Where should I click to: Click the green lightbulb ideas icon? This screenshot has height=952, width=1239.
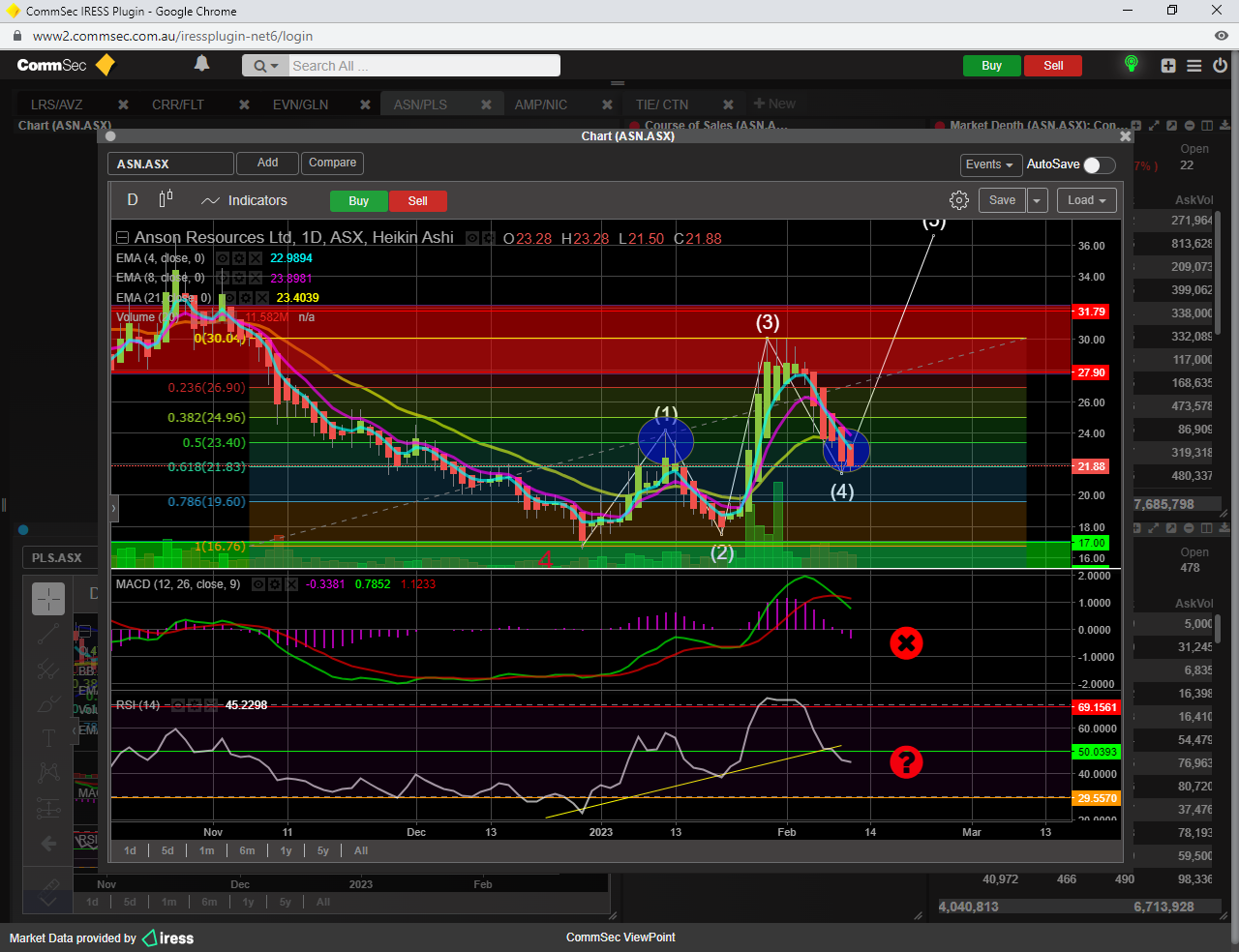(1131, 64)
